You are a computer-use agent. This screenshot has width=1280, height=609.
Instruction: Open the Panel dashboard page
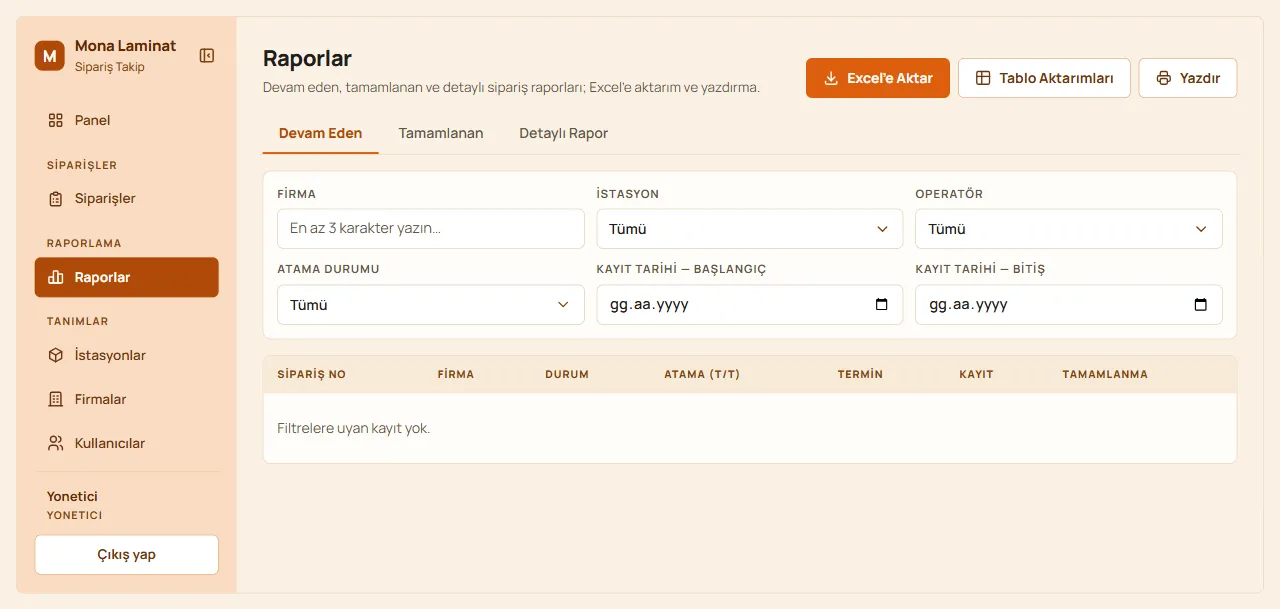pos(127,120)
